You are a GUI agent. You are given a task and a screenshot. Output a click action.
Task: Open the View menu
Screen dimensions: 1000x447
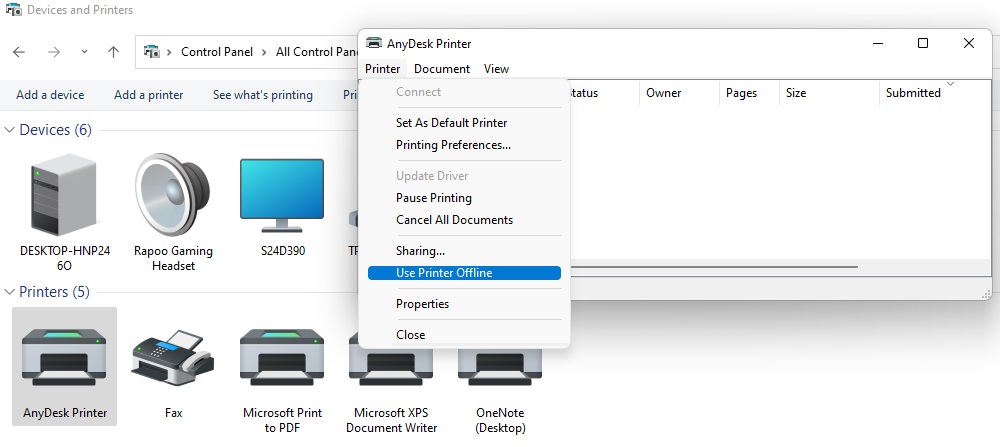[x=496, y=69]
